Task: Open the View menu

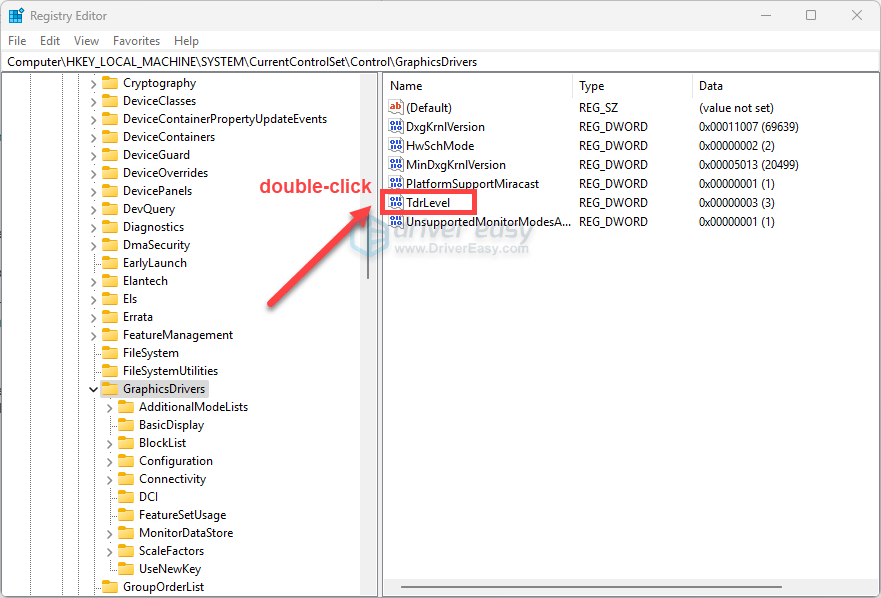Action: [87, 41]
